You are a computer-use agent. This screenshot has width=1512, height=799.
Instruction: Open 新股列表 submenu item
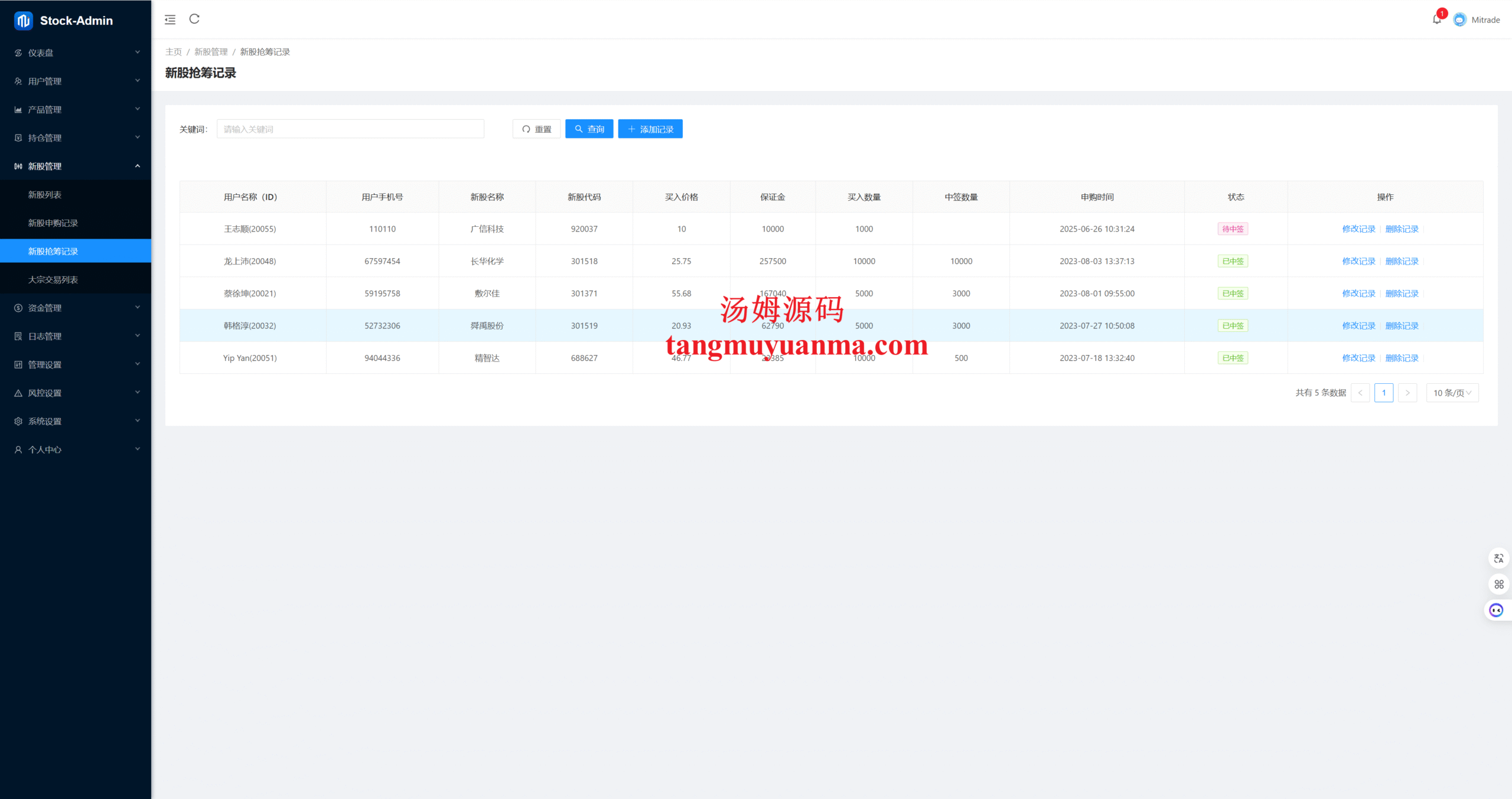click(45, 194)
